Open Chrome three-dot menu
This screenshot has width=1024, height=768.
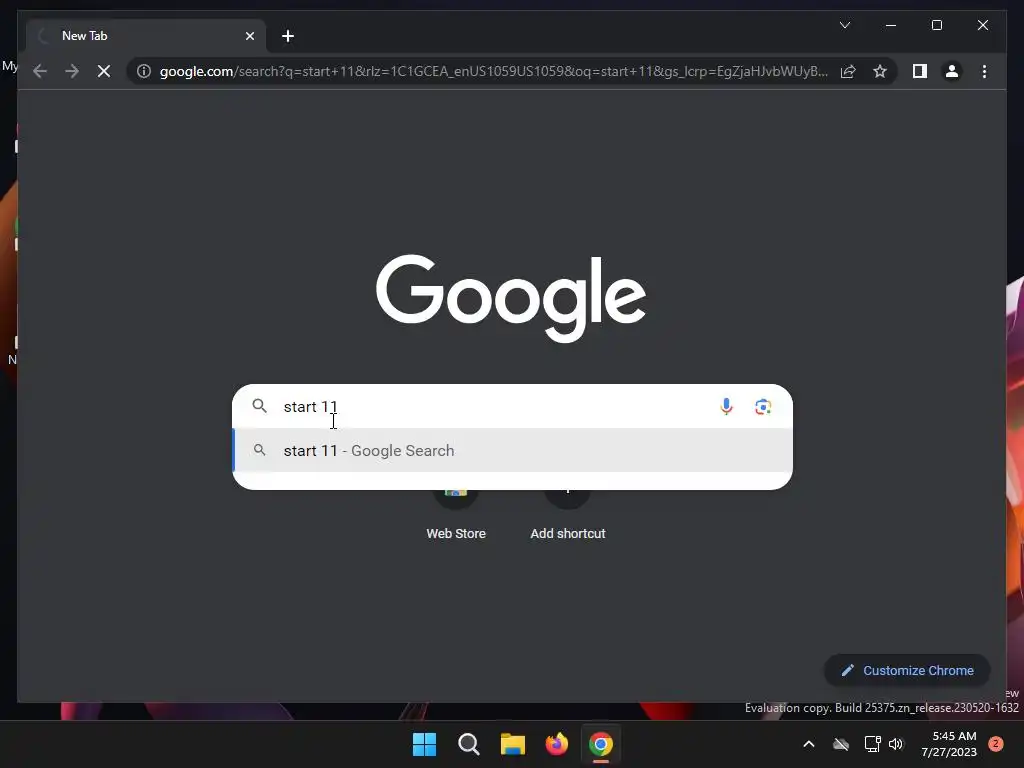(x=984, y=71)
